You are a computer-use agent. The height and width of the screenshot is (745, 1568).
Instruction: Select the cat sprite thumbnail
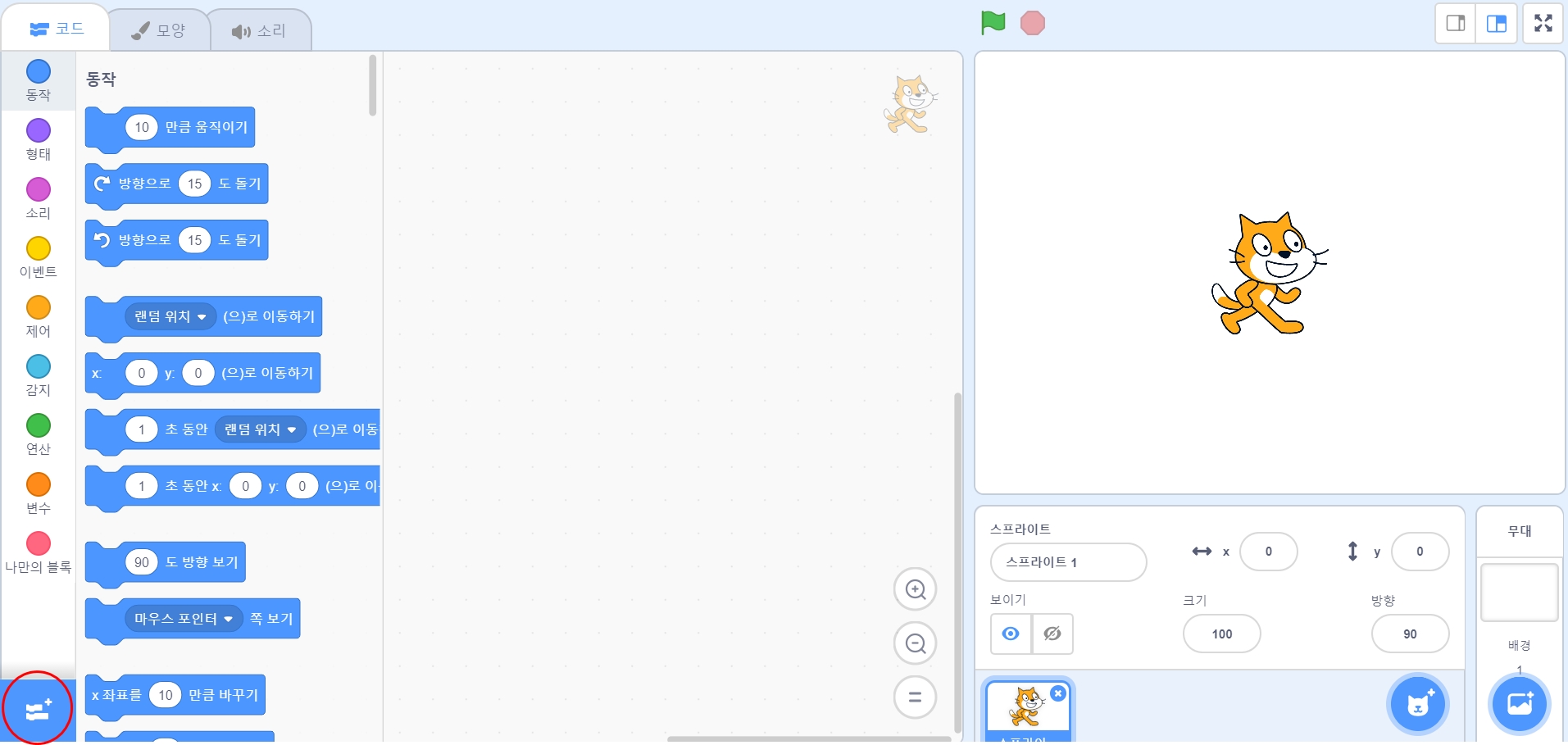(x=1028, y=711)
